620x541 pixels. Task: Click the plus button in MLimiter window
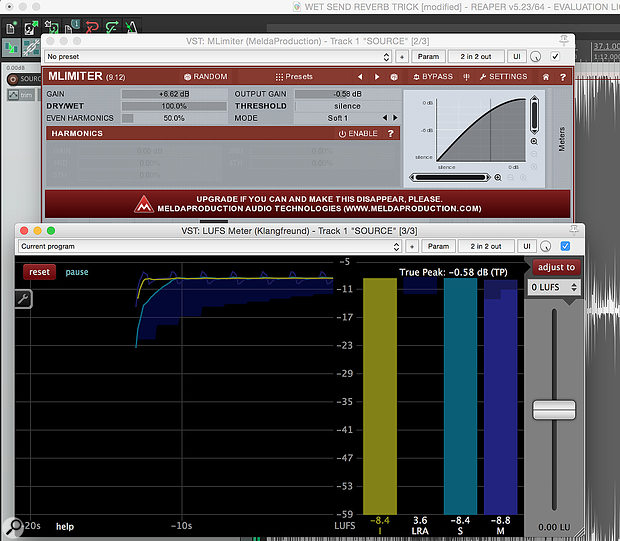402,57
